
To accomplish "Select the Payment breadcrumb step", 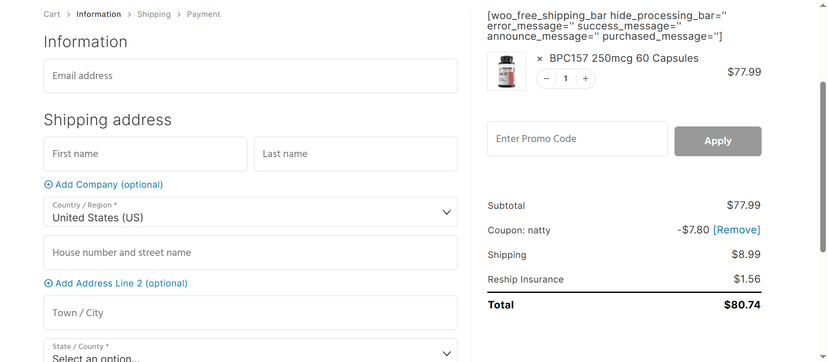I will pyautogui.click(x=203, y=14).
